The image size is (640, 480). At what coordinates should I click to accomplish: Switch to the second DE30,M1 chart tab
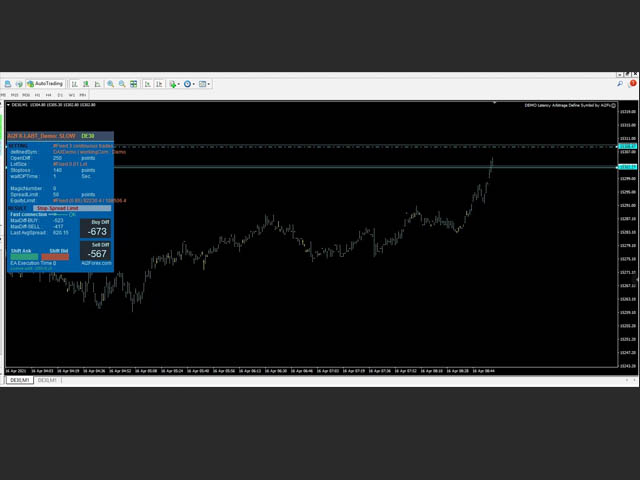point(47,380)
